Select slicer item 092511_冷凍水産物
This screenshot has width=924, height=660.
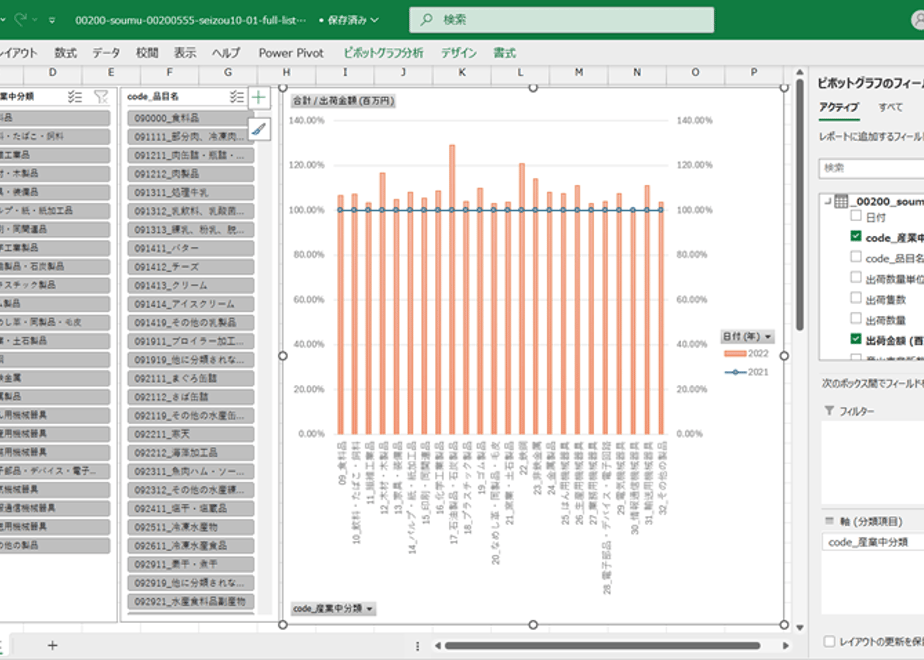pos(191,527)
